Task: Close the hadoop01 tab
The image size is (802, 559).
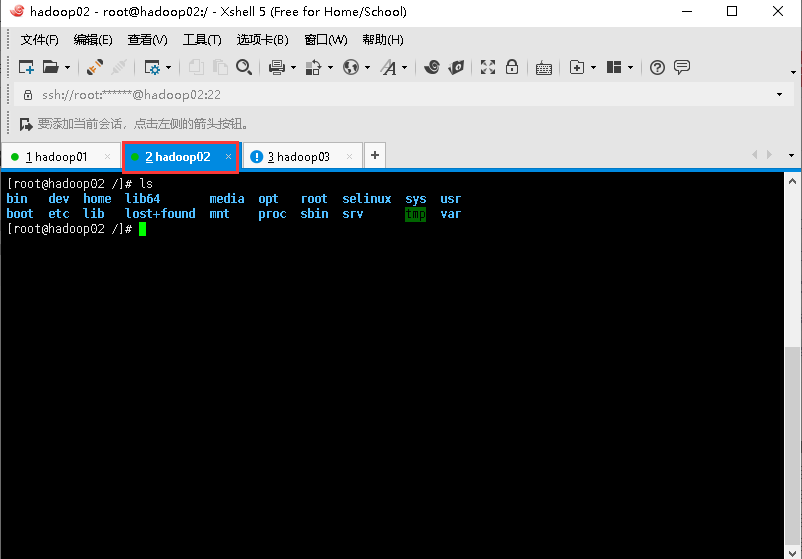Action: [x=107, y=156]
